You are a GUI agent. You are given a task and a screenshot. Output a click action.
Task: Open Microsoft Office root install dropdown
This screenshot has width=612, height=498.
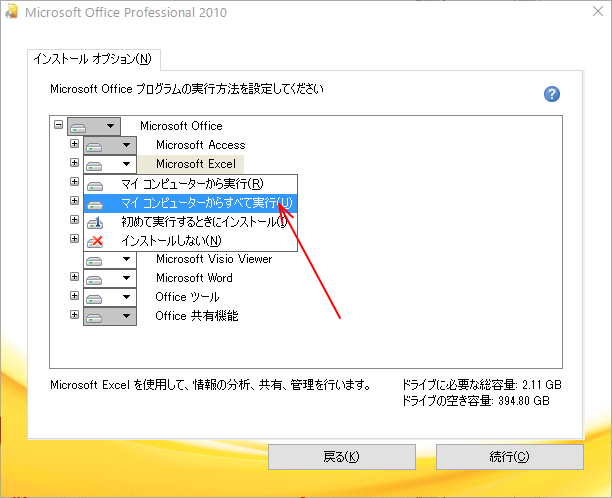coord(94,126)
